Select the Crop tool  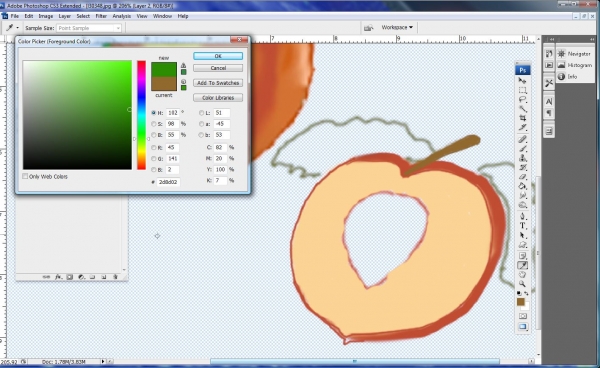click(x=522, y=118)
